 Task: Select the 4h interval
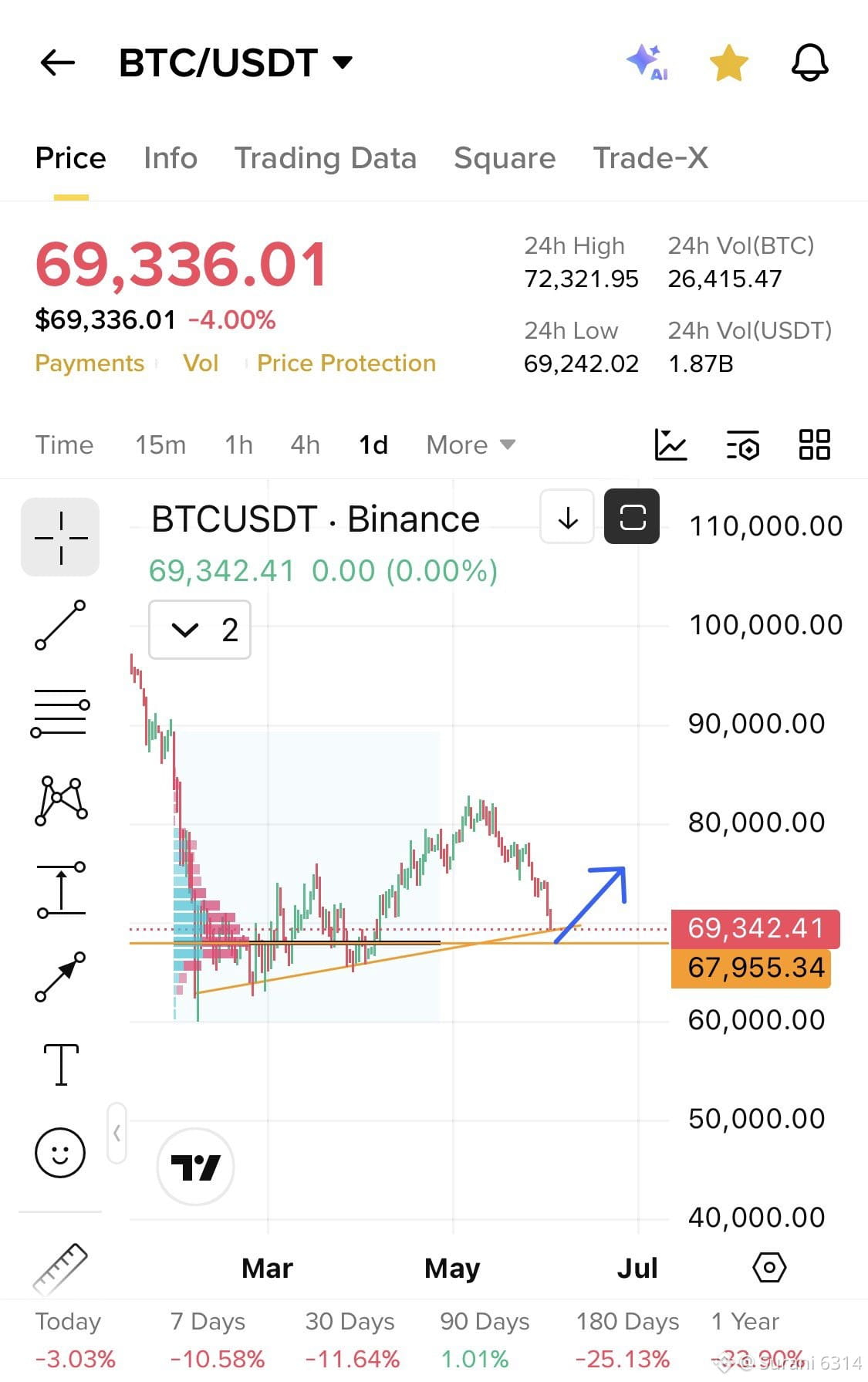pyautogui.click(x=306, y=445)
